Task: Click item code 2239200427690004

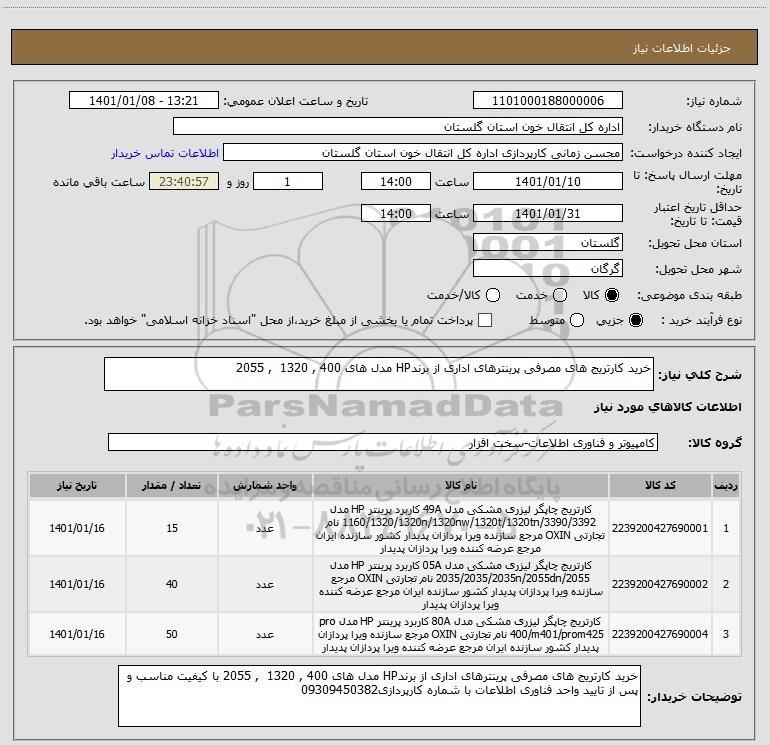Action: [x=660, y=634]
